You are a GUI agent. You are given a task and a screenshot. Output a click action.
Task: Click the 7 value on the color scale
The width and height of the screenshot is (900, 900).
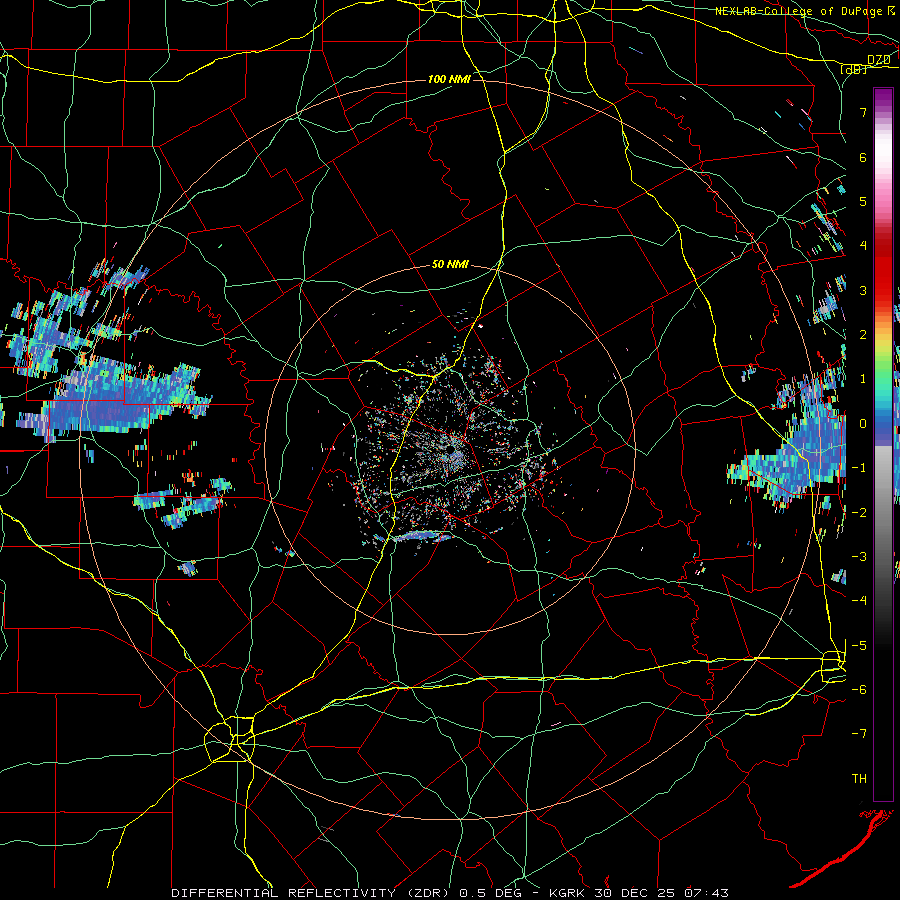[x=863, y=112]
